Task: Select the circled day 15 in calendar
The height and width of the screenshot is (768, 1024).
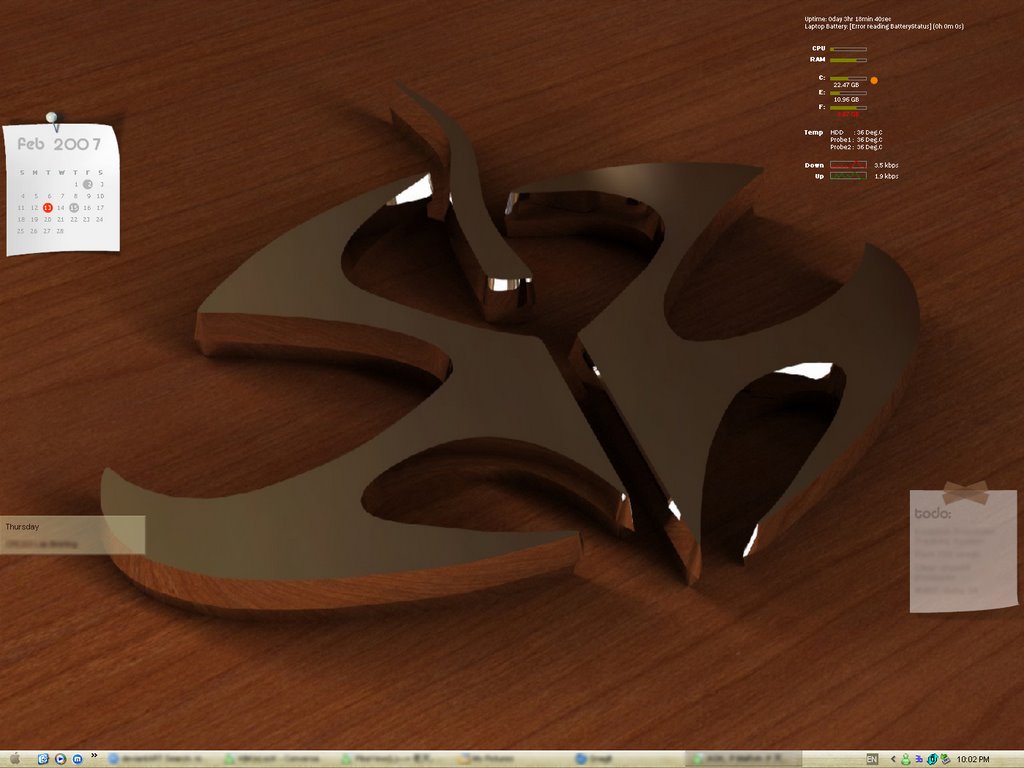Action: coord(74,208)
